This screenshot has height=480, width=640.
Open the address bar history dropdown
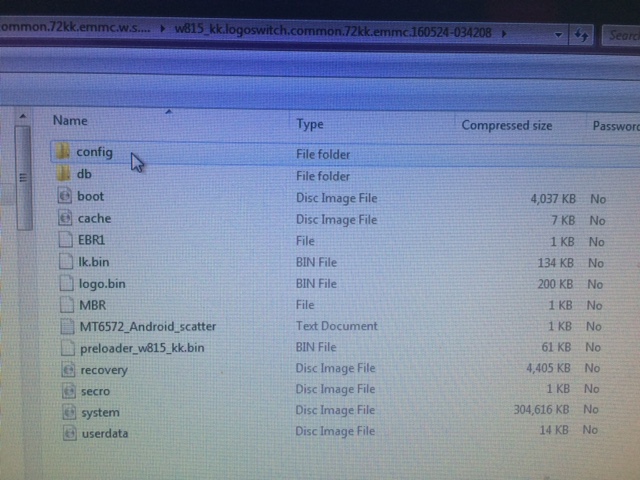coord(558,35)
